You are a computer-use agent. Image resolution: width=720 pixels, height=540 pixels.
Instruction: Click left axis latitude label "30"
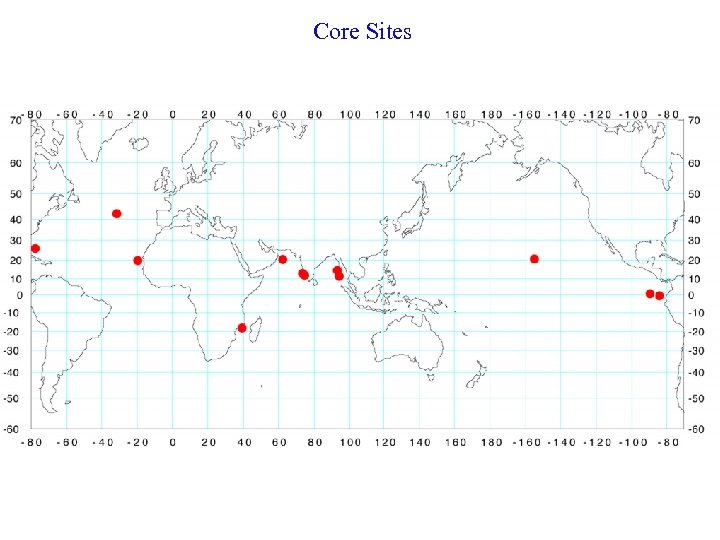(x=16, y=240)
